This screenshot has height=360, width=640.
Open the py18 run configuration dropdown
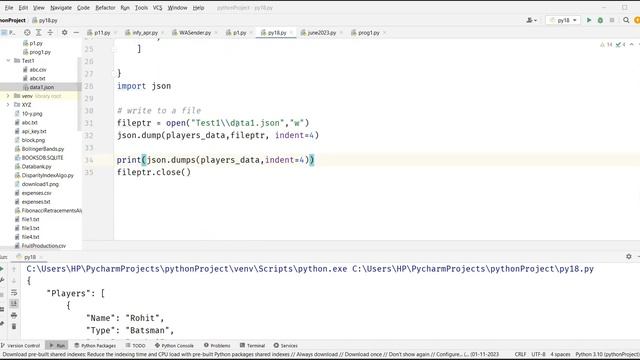point(563,20)
